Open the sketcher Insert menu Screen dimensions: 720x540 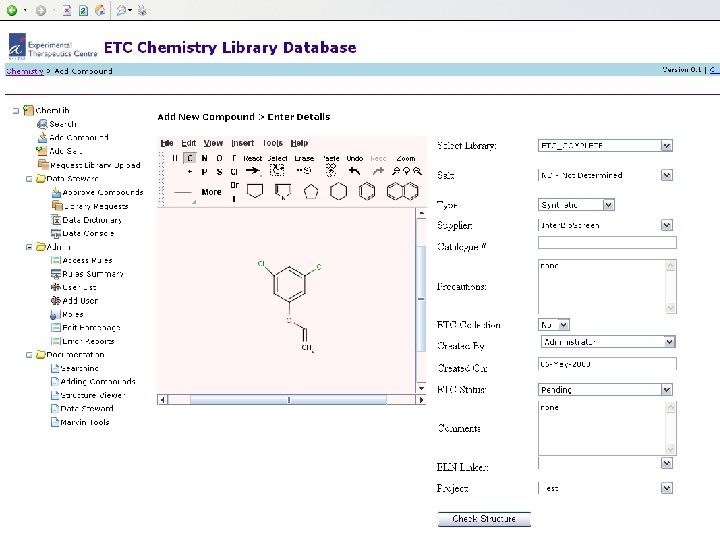pyautogui.click(x=242, y=143)
